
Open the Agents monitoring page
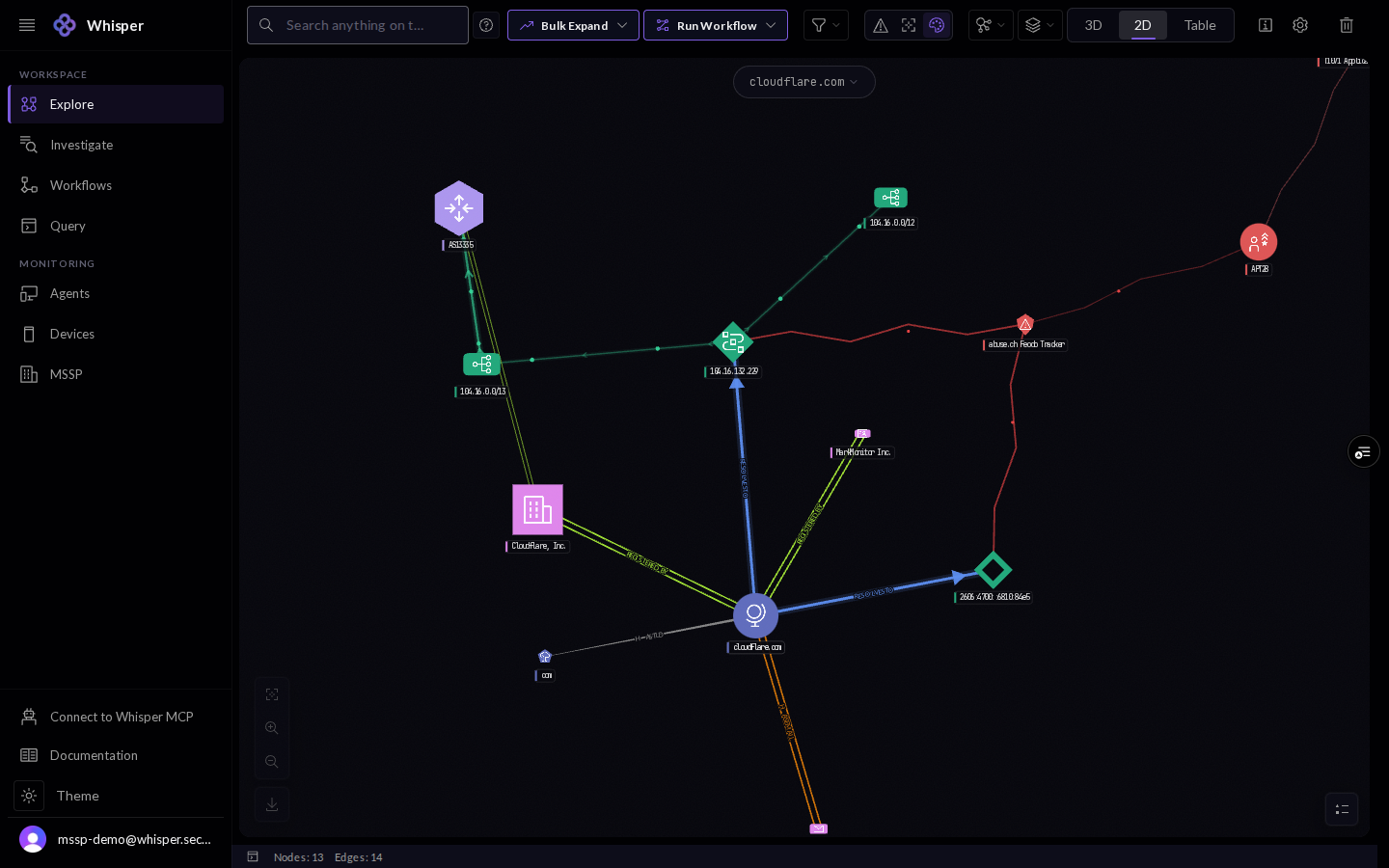116,293
